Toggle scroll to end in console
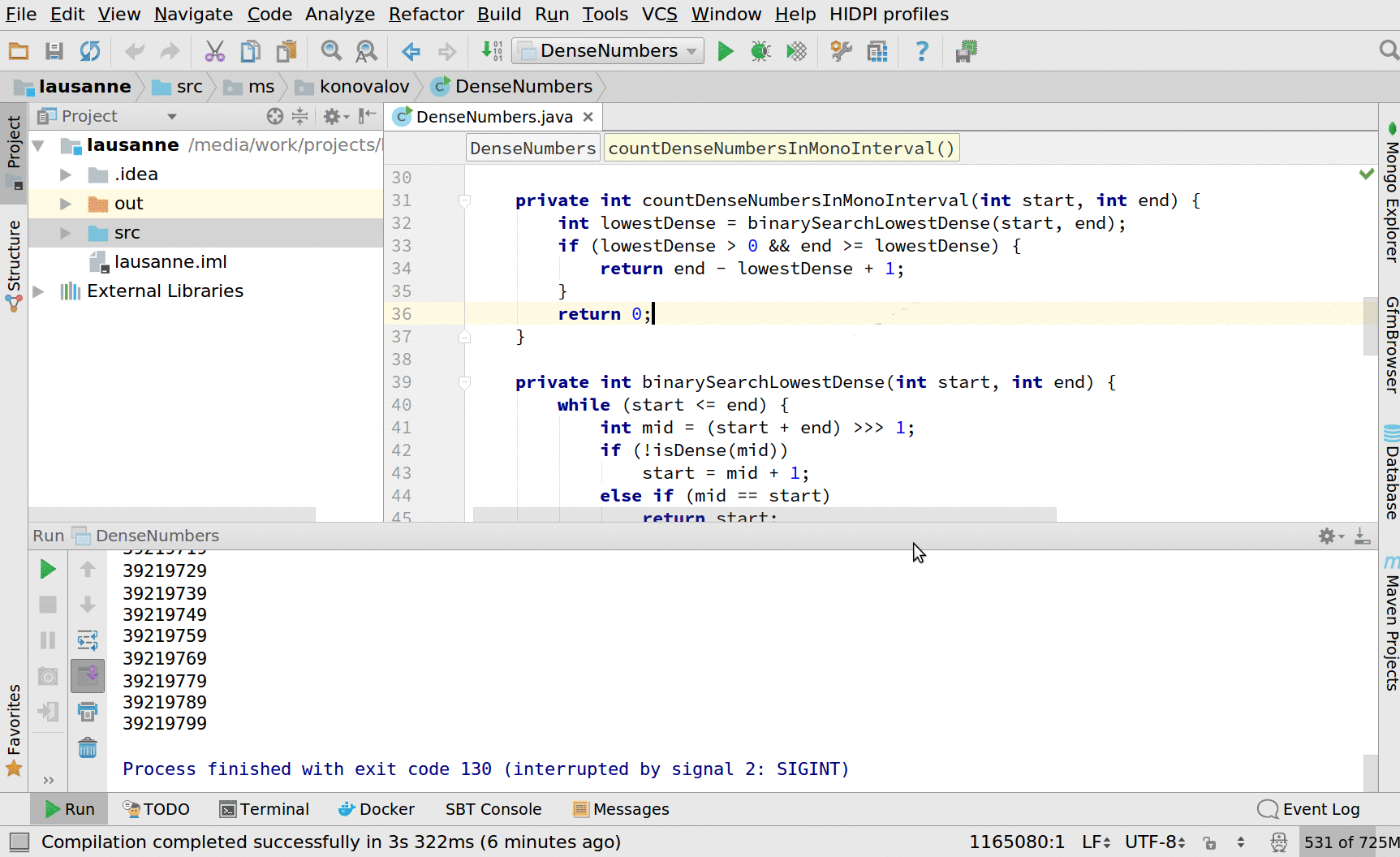The width and height of the screenshot is (1400, 857). (88, 675)
